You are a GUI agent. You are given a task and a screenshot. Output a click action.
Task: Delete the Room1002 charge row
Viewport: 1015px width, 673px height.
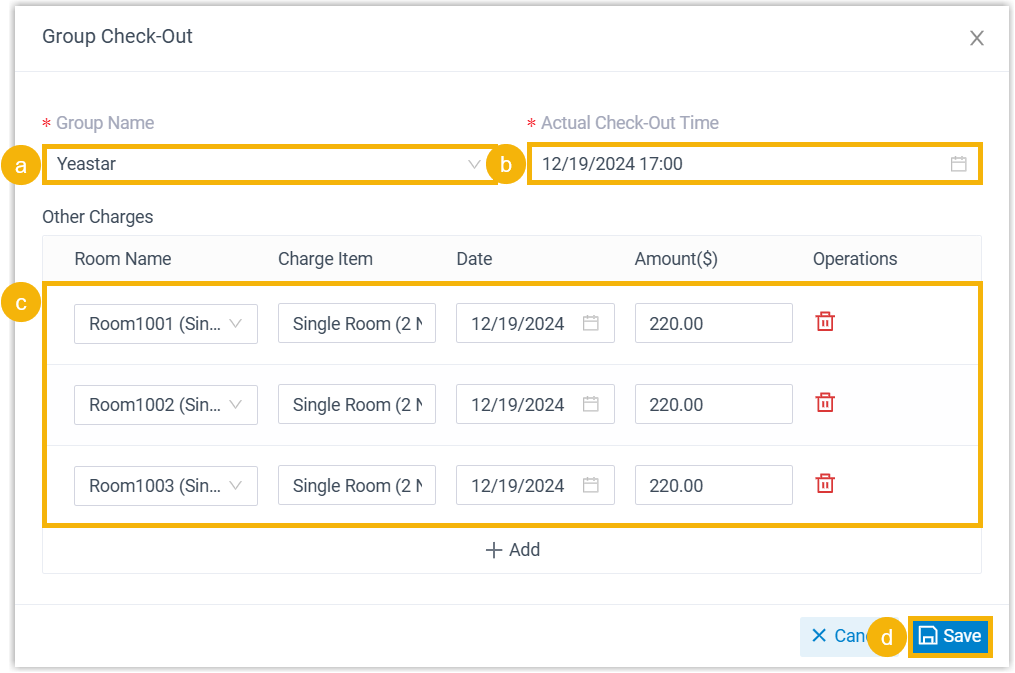coord(825,403)
